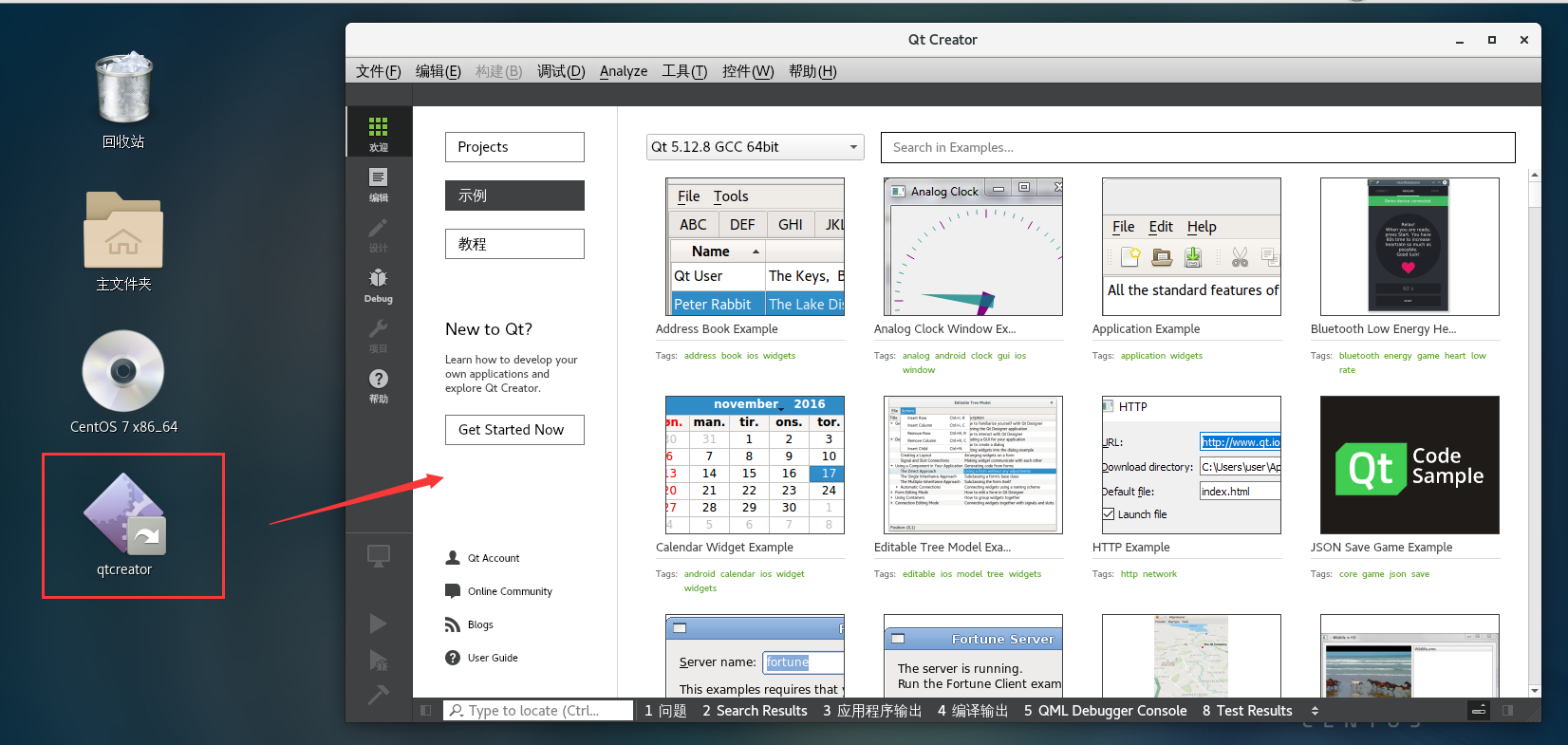Open the Edit (编辑) mode in left sidebar
The height and width of the screenshot is (745, 1568).
[x=379, y=183]
